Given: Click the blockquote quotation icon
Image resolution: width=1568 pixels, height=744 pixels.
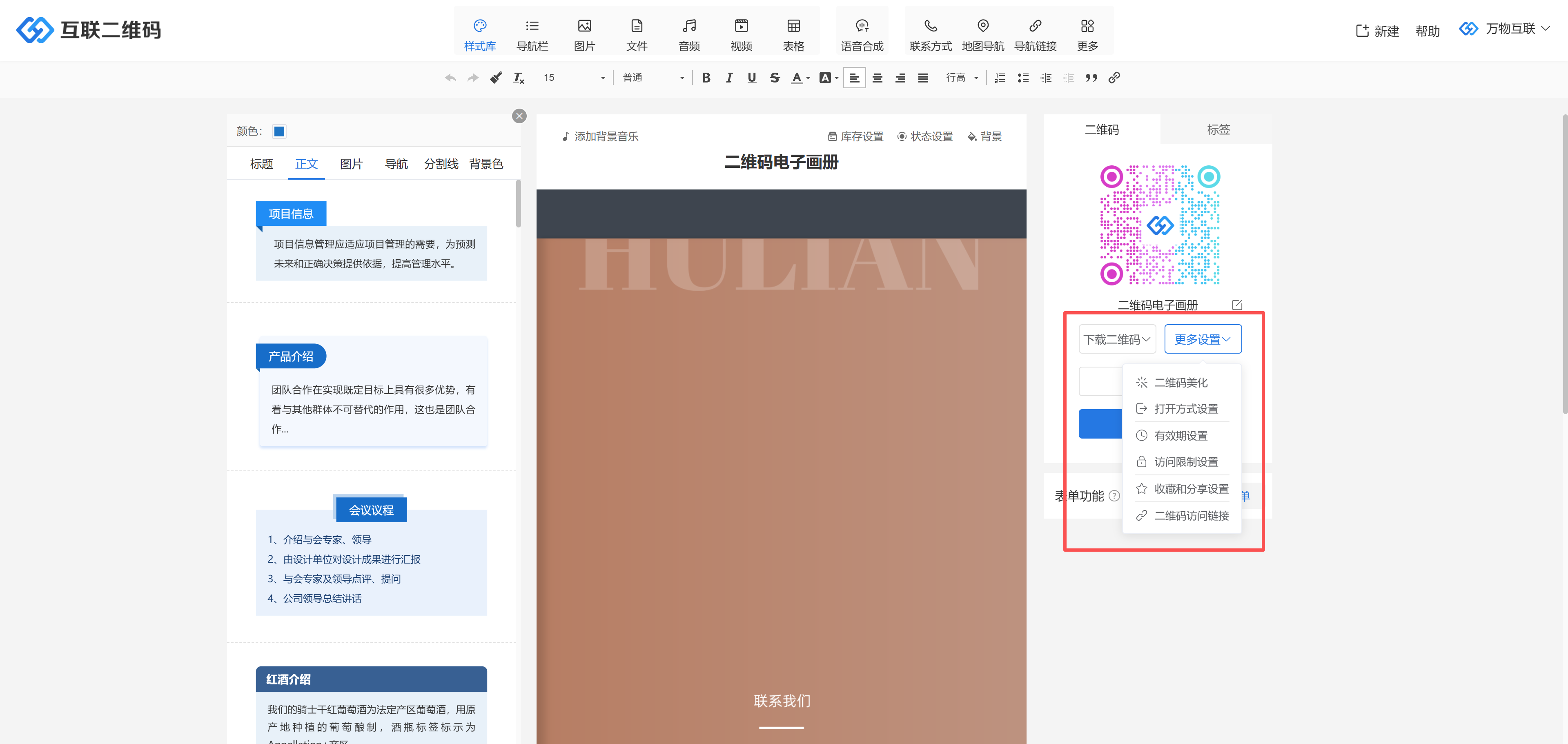Looking at the screenshot, I should [x=1091, y=77].
